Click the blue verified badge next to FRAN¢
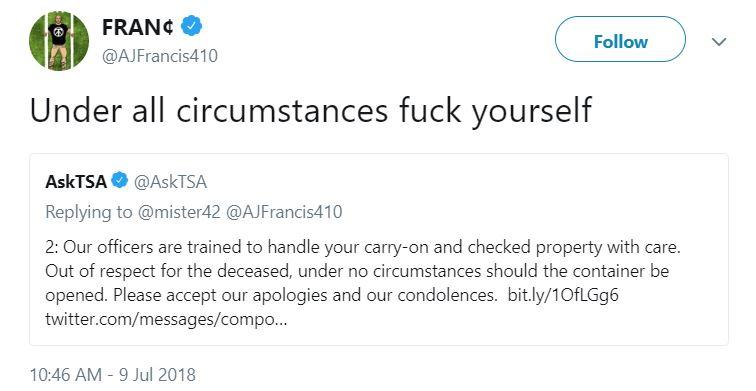 (x=191, y=26)
